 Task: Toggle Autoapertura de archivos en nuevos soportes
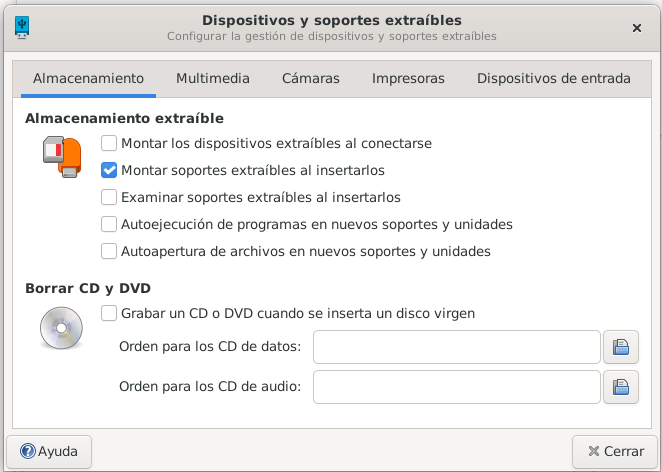pyautogui.click(x=110, y=251)
